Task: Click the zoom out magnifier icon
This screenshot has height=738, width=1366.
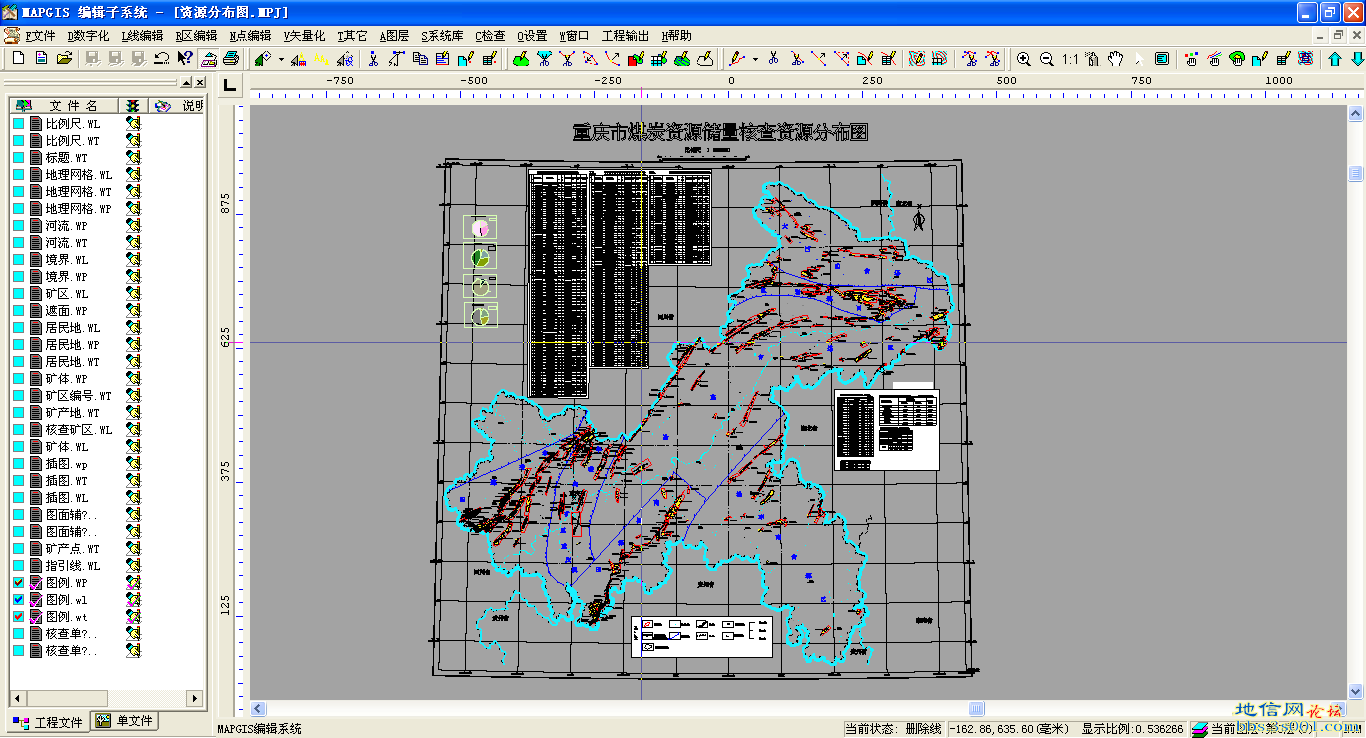Action: click(x=1047, y=59)
